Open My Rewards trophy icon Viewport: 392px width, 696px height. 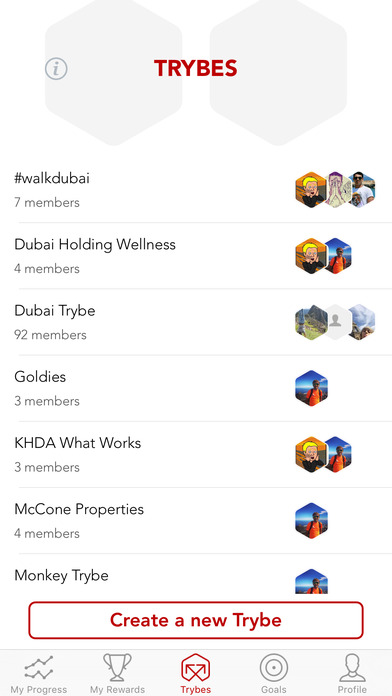[117, 673]
